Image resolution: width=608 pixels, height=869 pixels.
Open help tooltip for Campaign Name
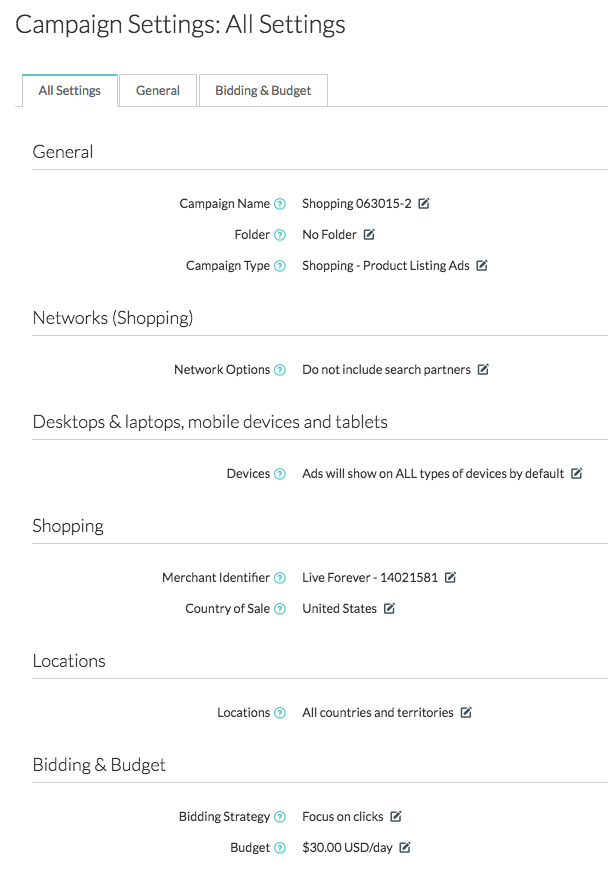point(280,204)
